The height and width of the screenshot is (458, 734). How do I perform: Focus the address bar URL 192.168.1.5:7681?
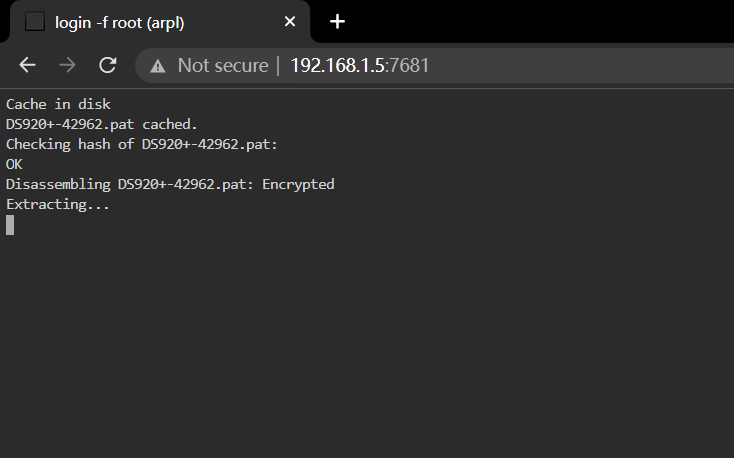[360, 66]
